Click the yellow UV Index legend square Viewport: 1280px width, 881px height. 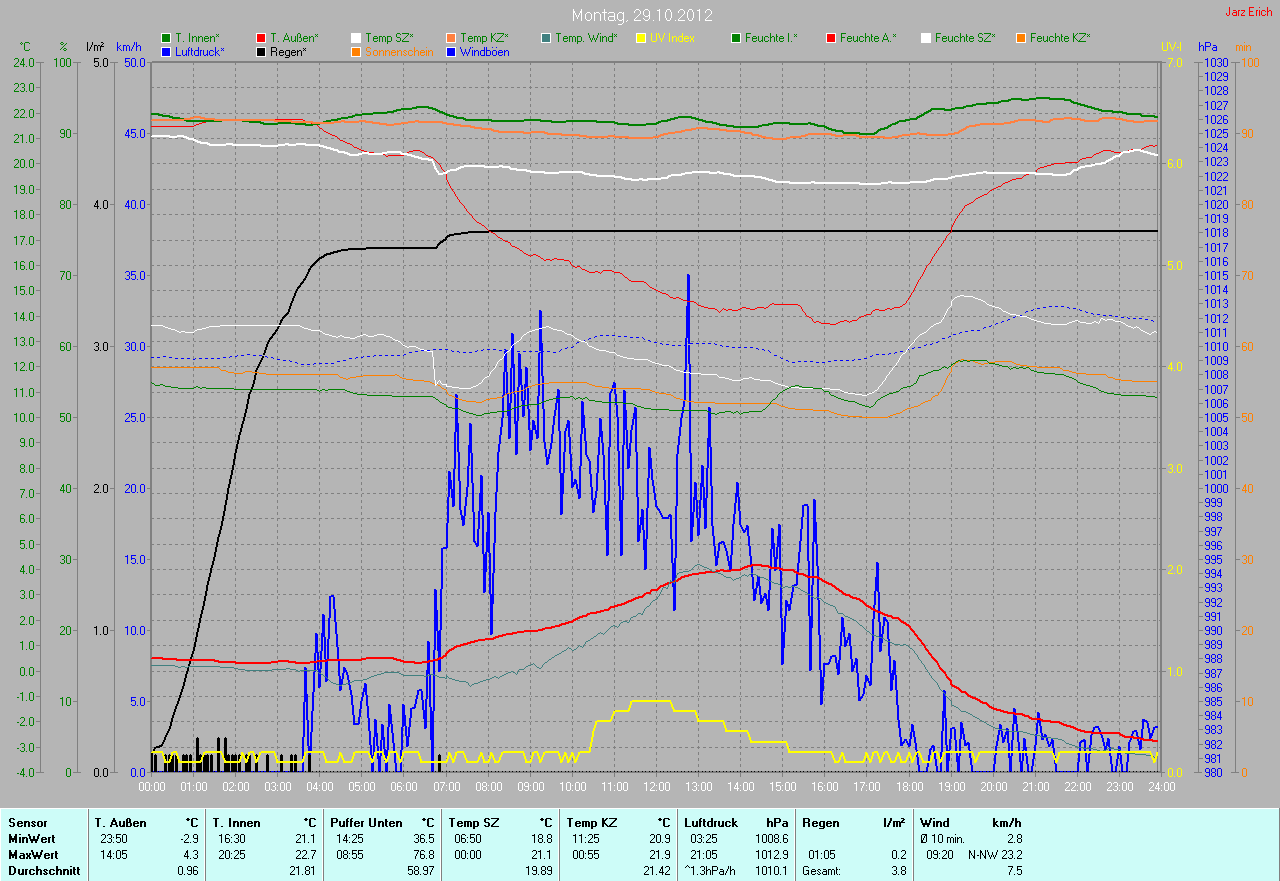click(641, 38)
